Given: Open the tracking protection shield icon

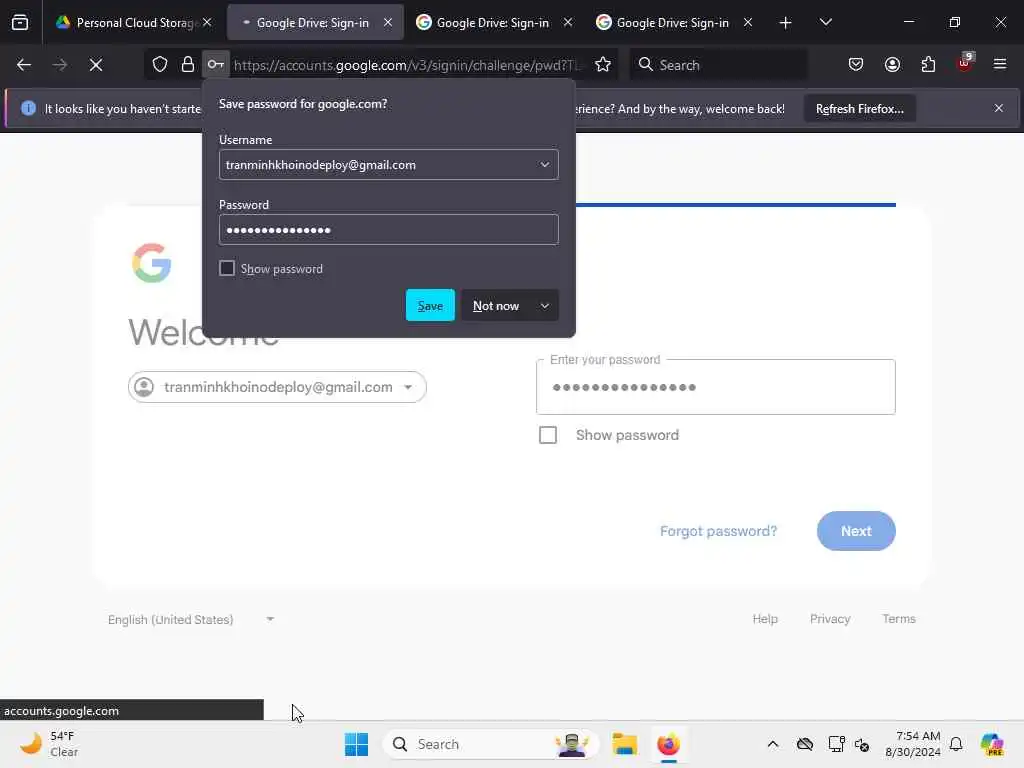Looking at the screenshot, I should [160, 65].
